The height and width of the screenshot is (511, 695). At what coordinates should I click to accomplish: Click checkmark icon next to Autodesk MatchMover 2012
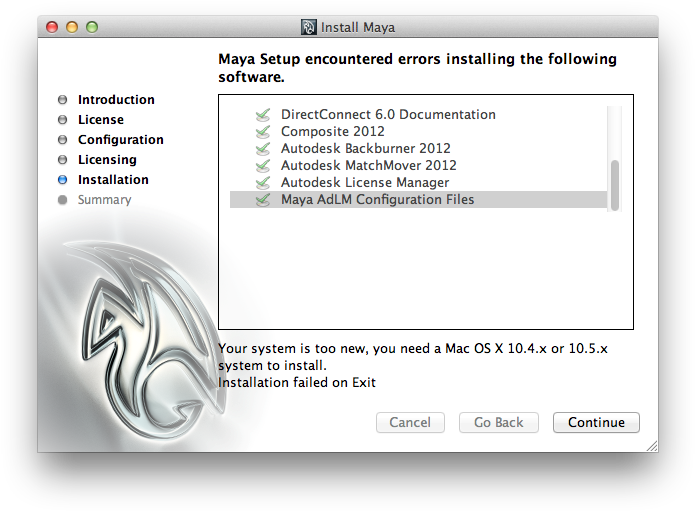pos(263,166)
